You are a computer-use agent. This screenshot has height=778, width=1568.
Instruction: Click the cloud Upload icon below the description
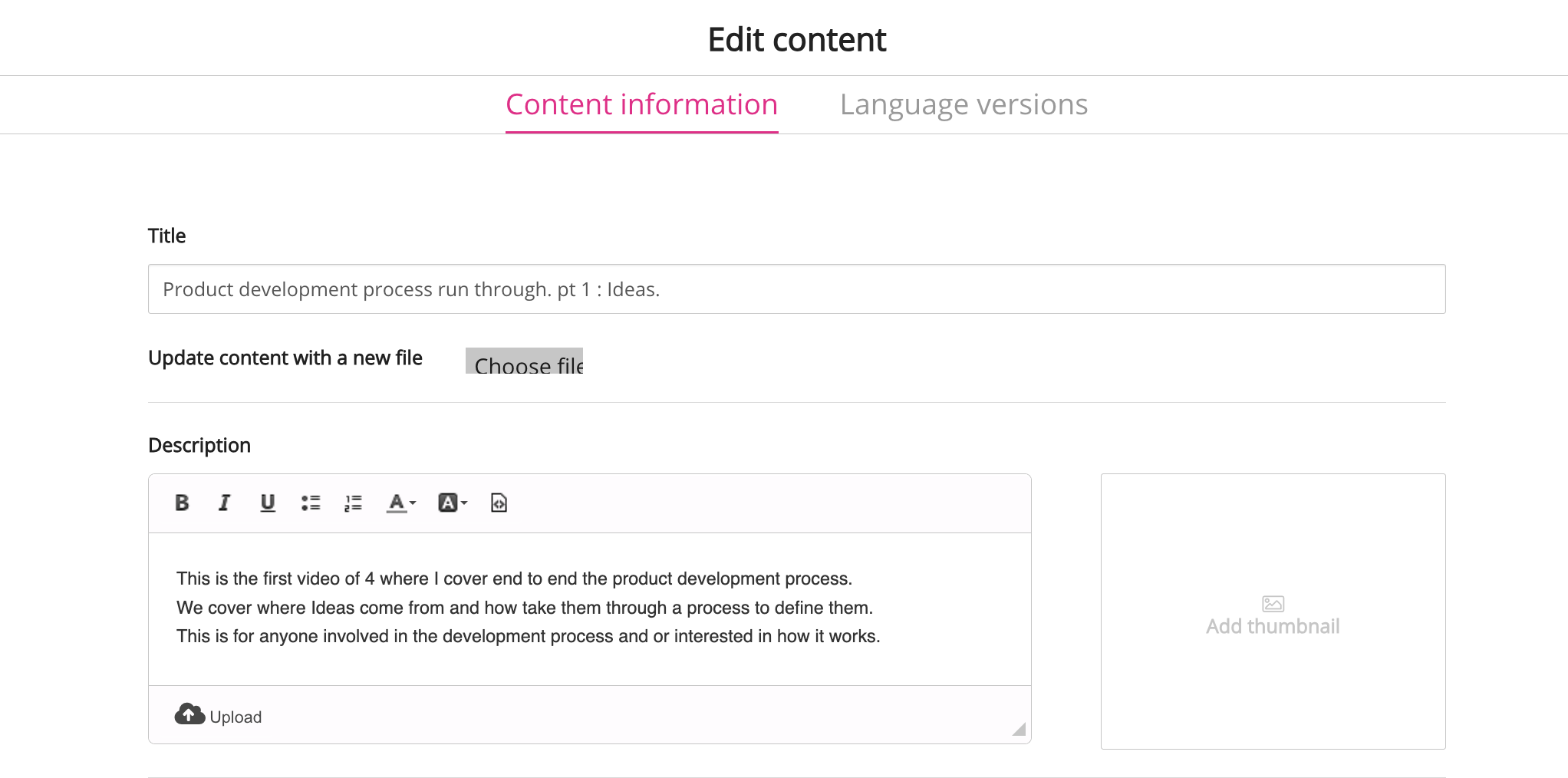point(189,714)
